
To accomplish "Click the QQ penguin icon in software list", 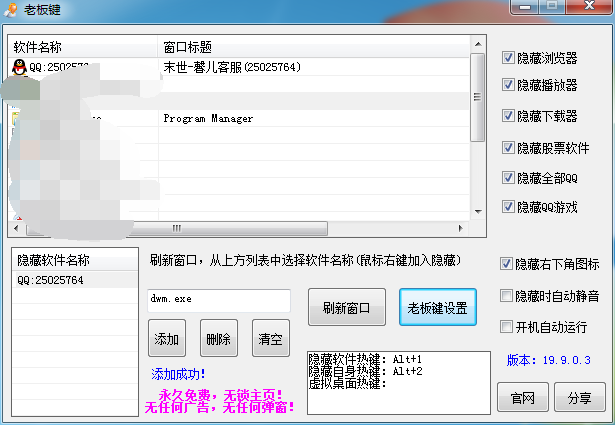I will (19, 67).
